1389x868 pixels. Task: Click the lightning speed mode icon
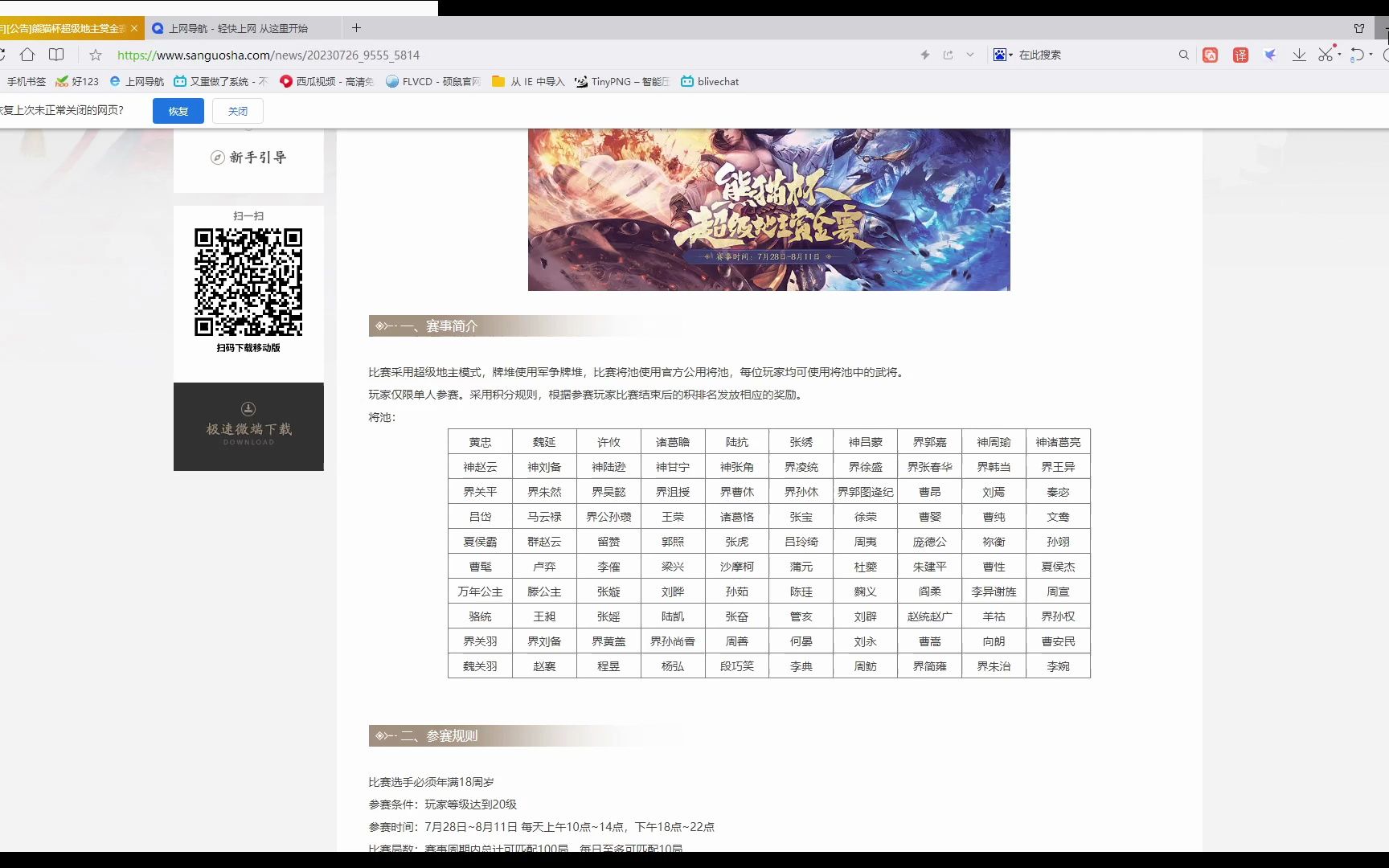click(x=925, y=55)
